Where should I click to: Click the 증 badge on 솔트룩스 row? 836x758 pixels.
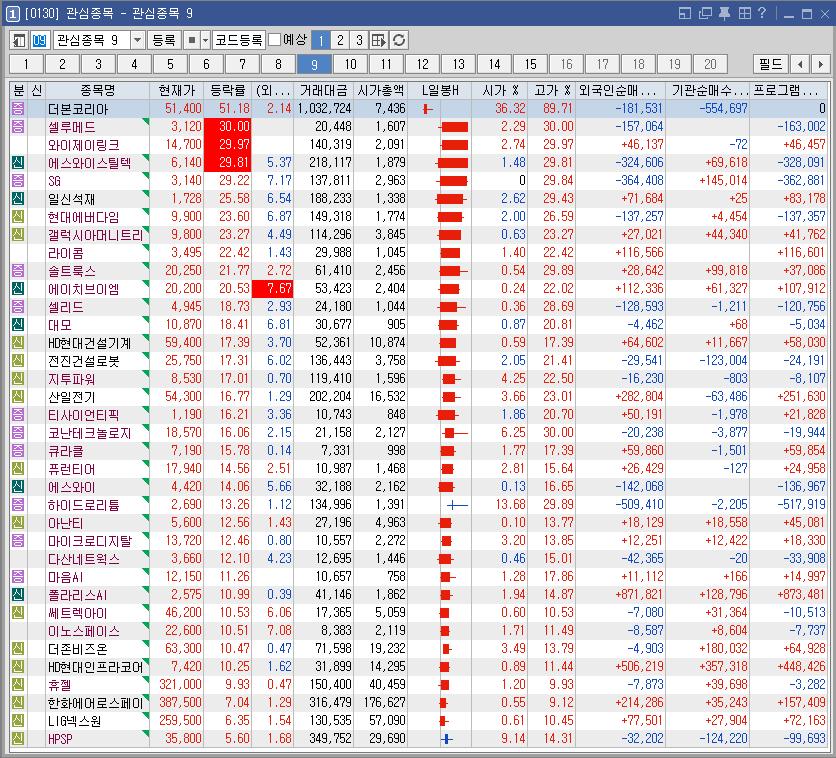pyautogui.click(x=18, y=271)
